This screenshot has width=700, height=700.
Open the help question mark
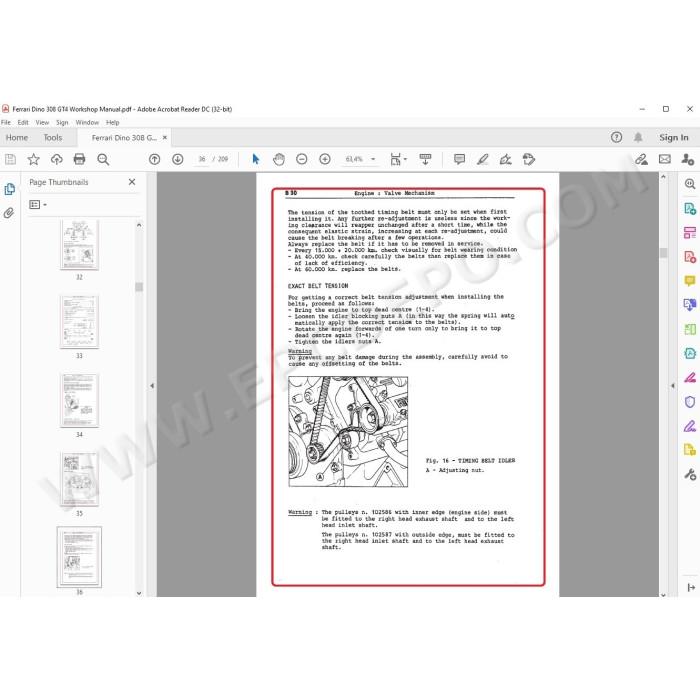pos(617,138)
